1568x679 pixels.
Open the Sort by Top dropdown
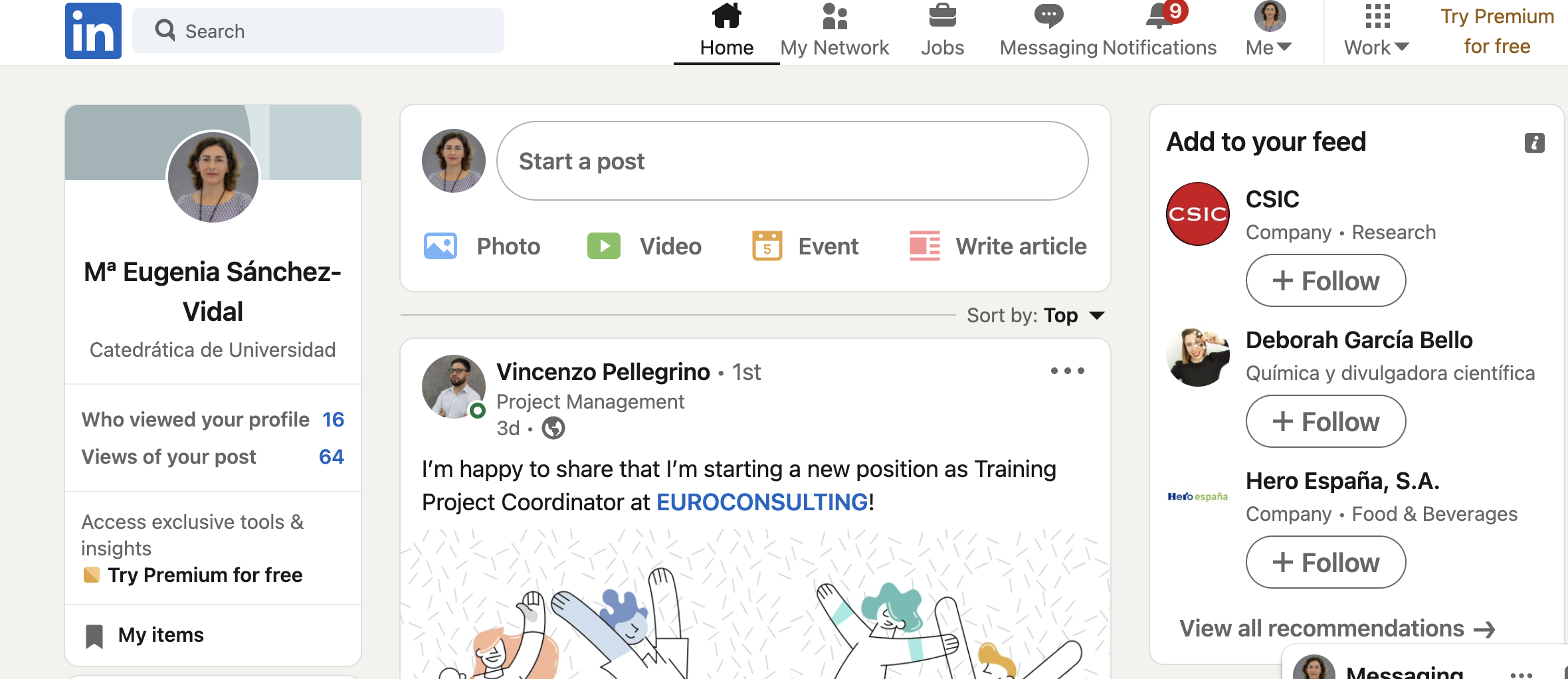[x=1072, y=315]
